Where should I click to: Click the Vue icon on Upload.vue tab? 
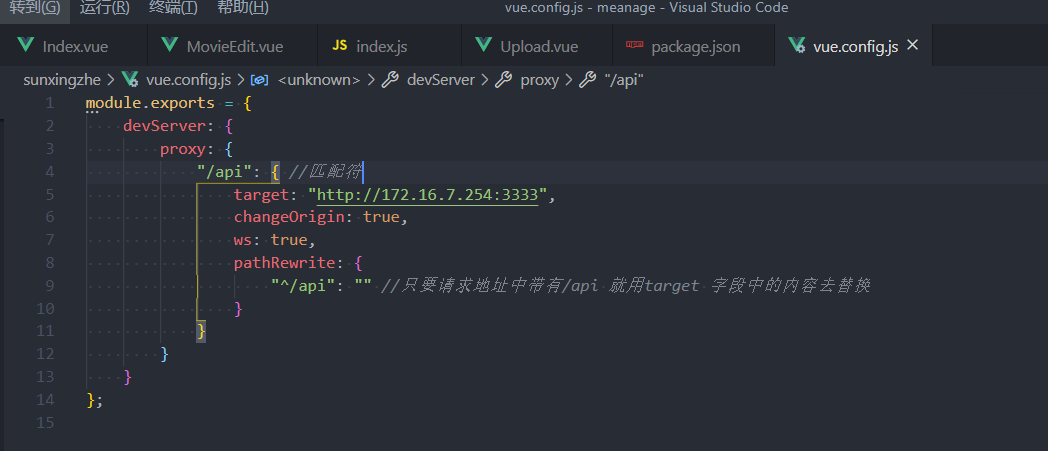pyautogui.click(x=483, y=45)
